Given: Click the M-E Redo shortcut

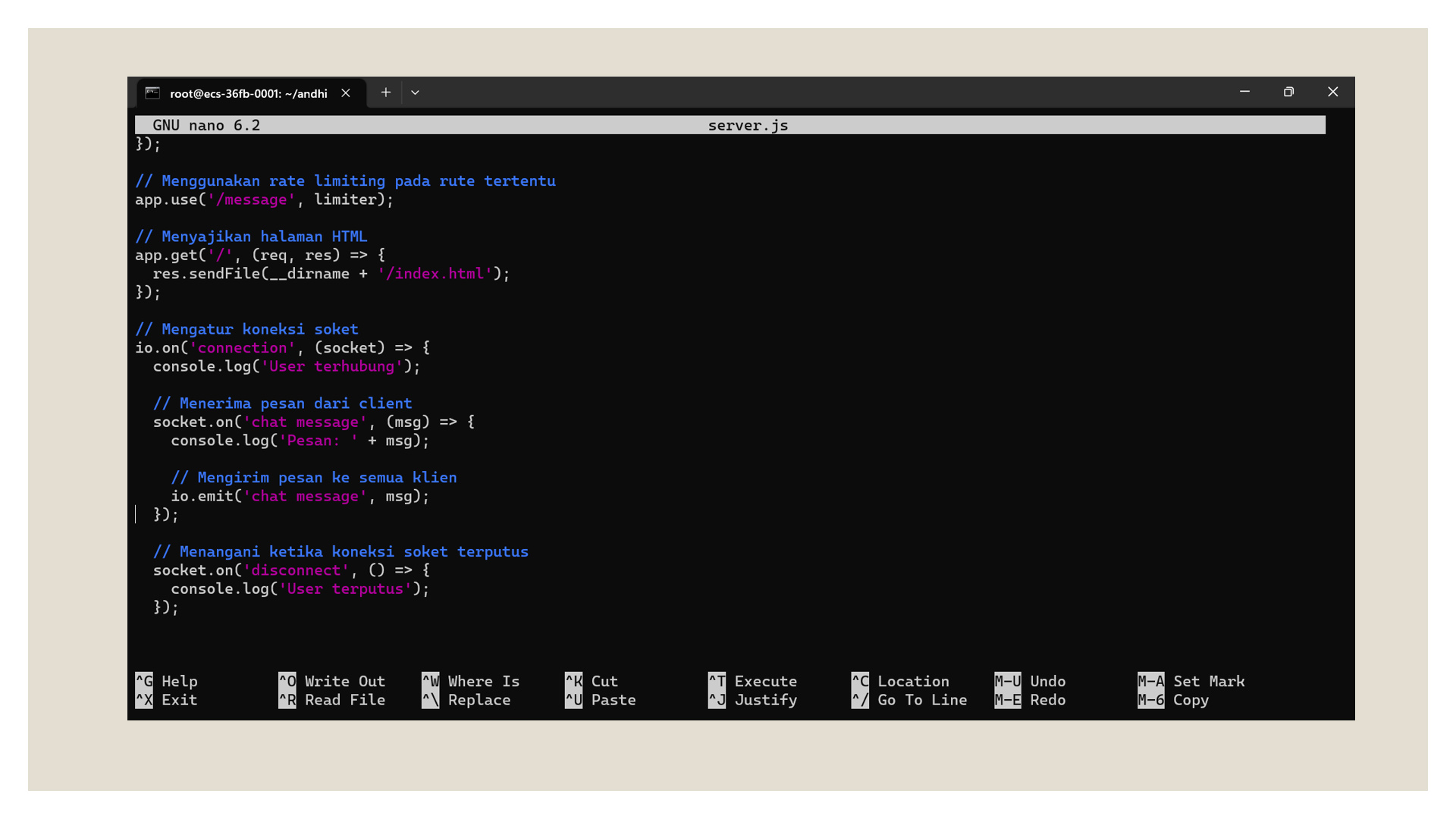Looking at the screenshot, I should pyautogui.click(x=1031, y=700).
